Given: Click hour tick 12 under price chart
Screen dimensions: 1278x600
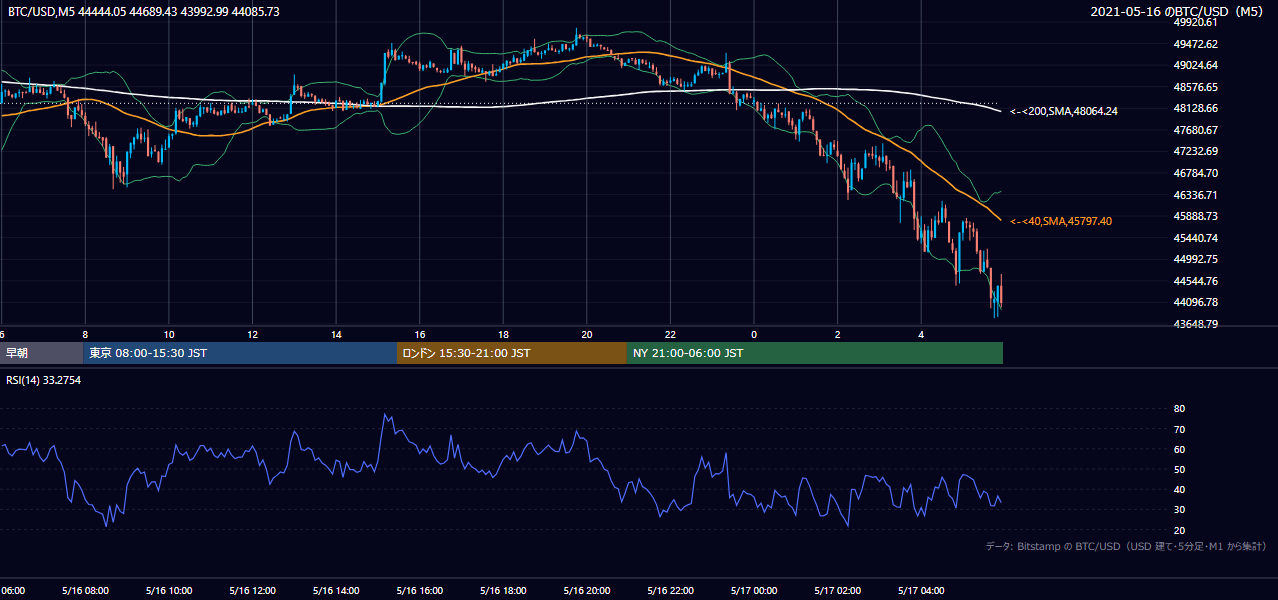Looking at the screenshot, I should pos(253,334).
